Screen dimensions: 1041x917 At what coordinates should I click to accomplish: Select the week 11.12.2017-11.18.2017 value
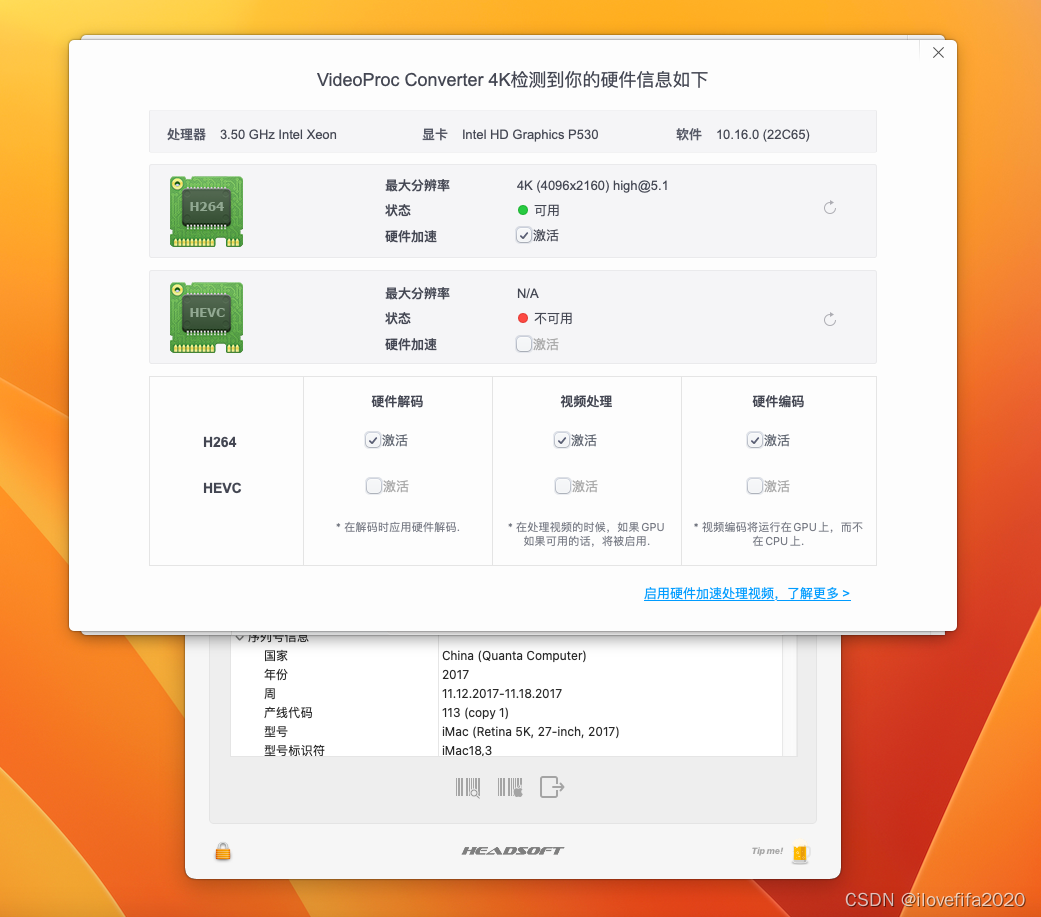click(x=502, y=693)
